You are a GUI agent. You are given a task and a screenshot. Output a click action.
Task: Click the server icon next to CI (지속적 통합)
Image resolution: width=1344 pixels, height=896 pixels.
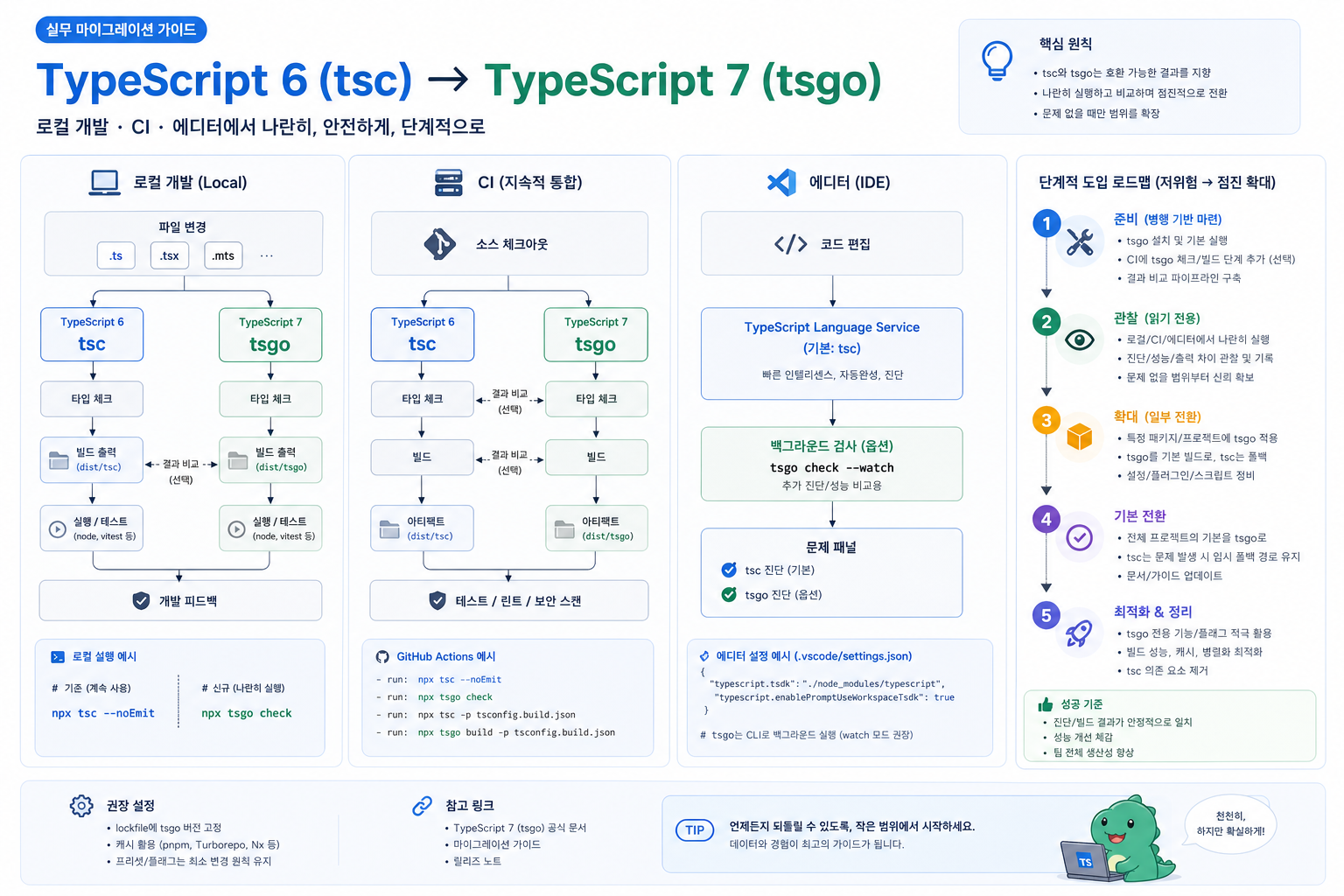tap(448, 182)
